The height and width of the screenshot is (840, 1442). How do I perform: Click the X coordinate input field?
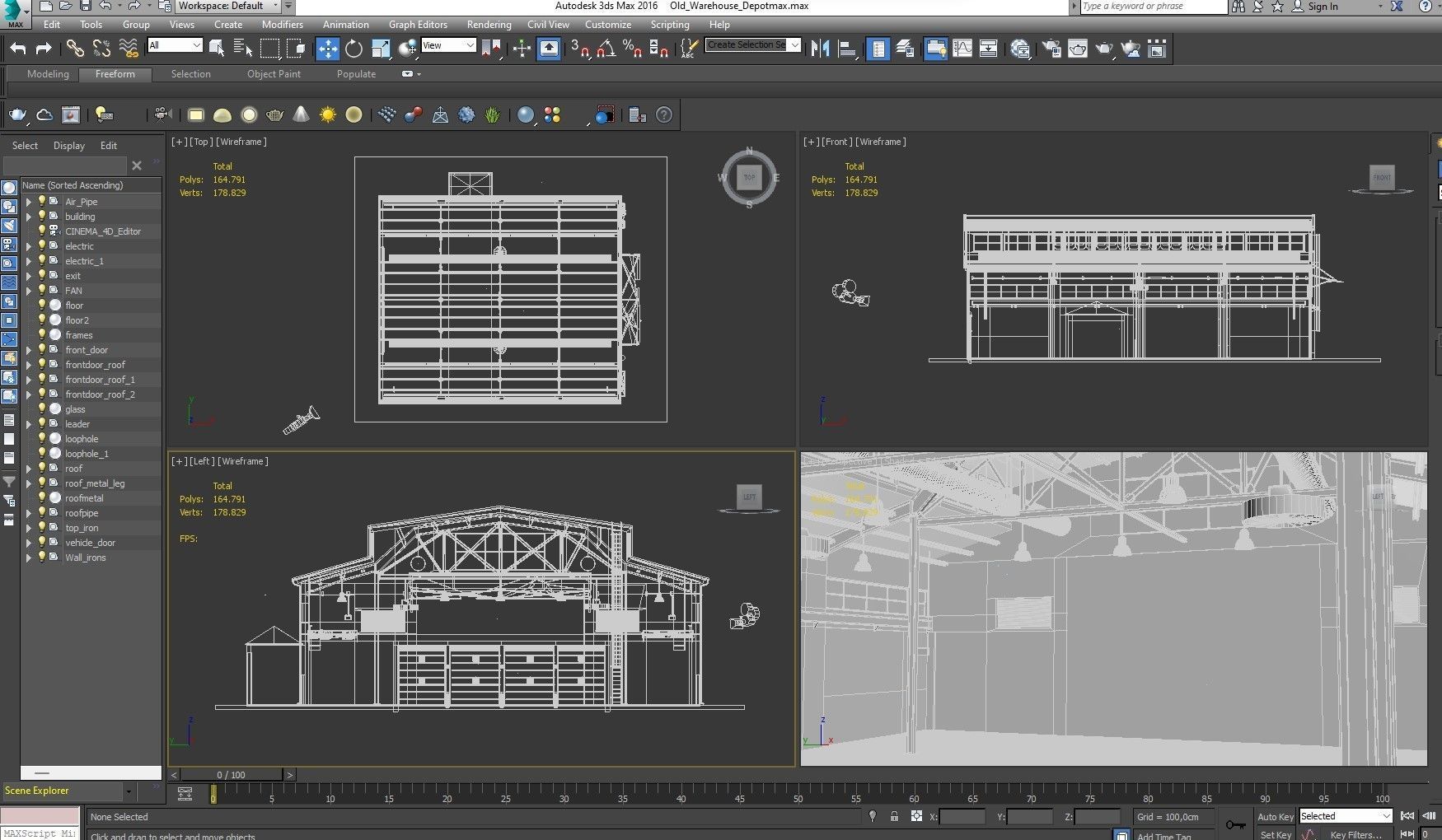click(x=962, y=816)
